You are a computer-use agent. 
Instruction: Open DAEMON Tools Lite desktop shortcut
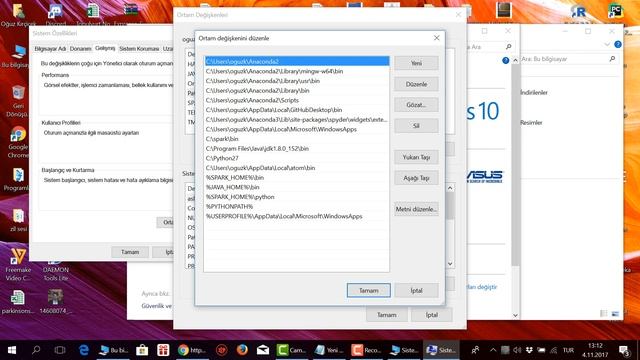56,269
